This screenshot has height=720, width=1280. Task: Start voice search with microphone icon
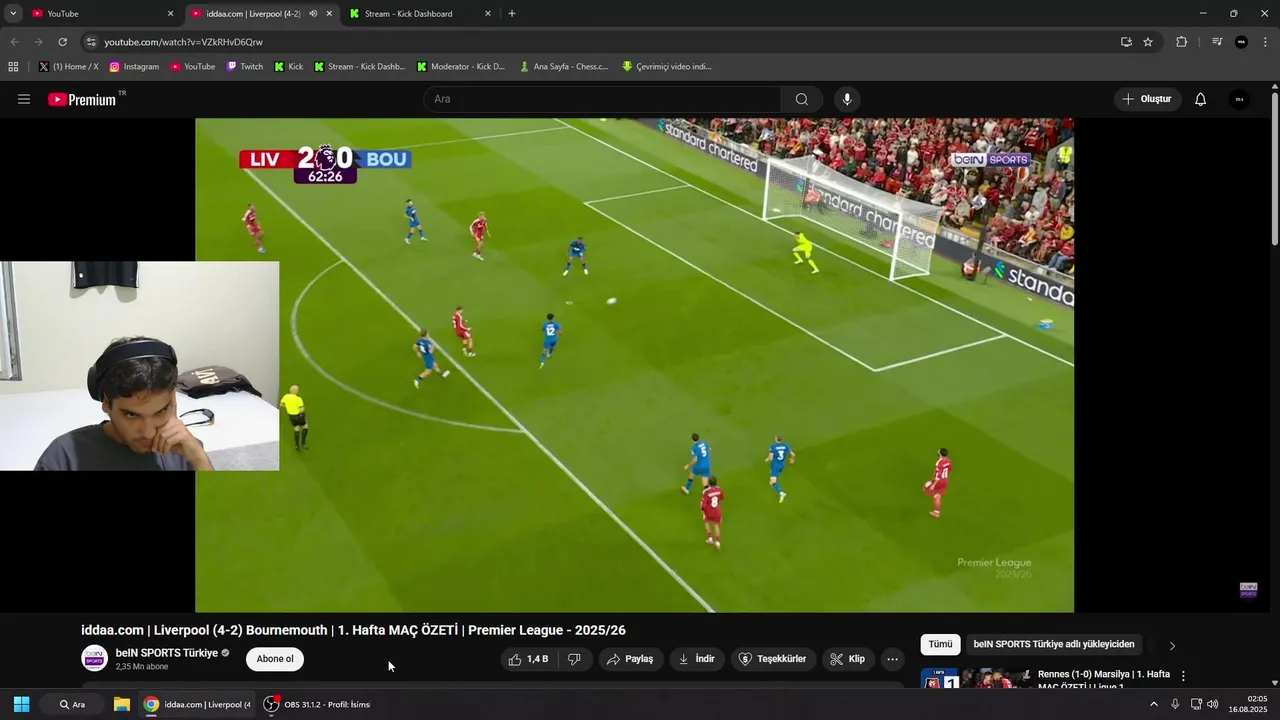click(x=847, y=99)
